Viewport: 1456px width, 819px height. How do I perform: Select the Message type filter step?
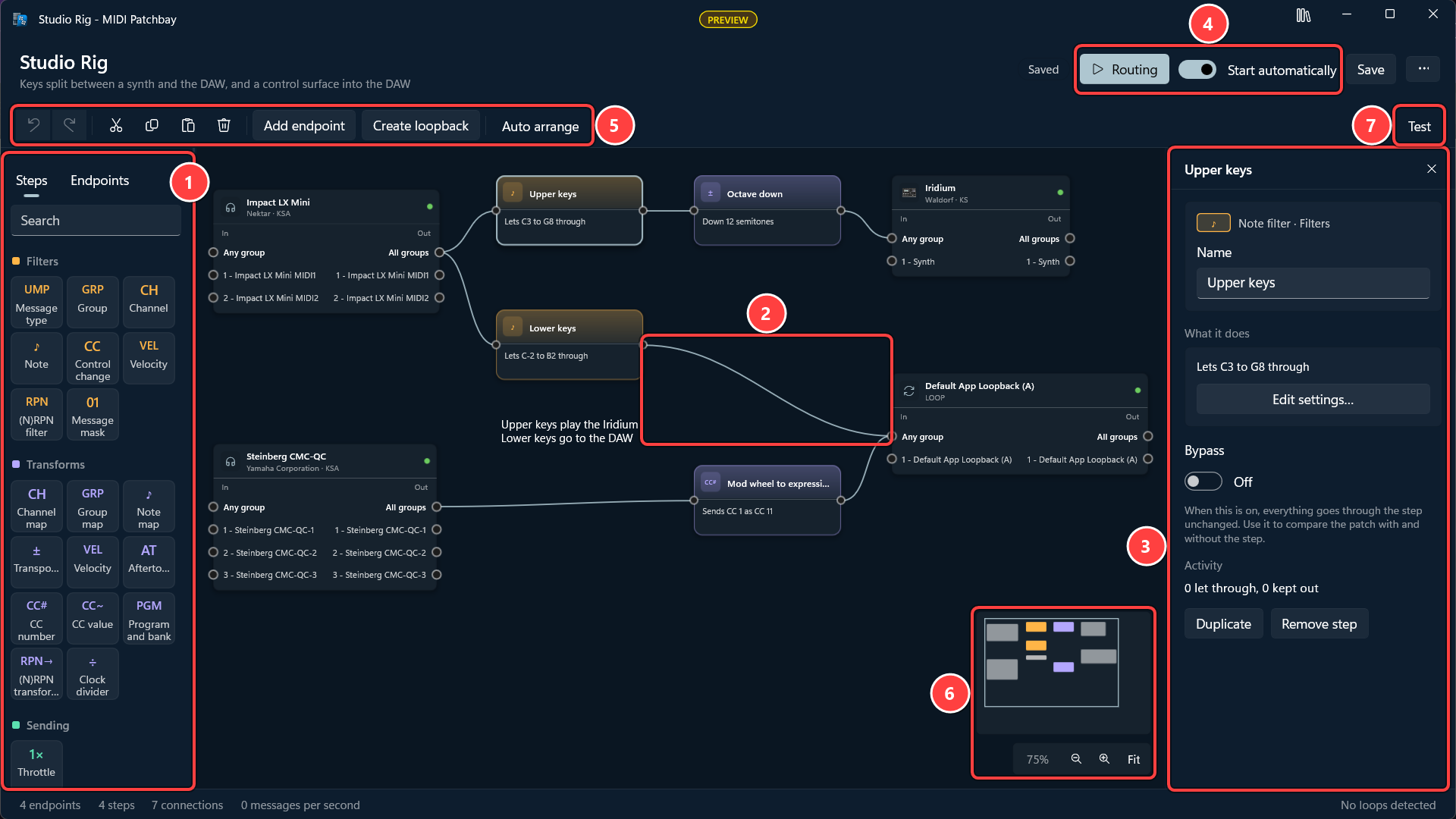pyautogui.click(x=36, y=303)
